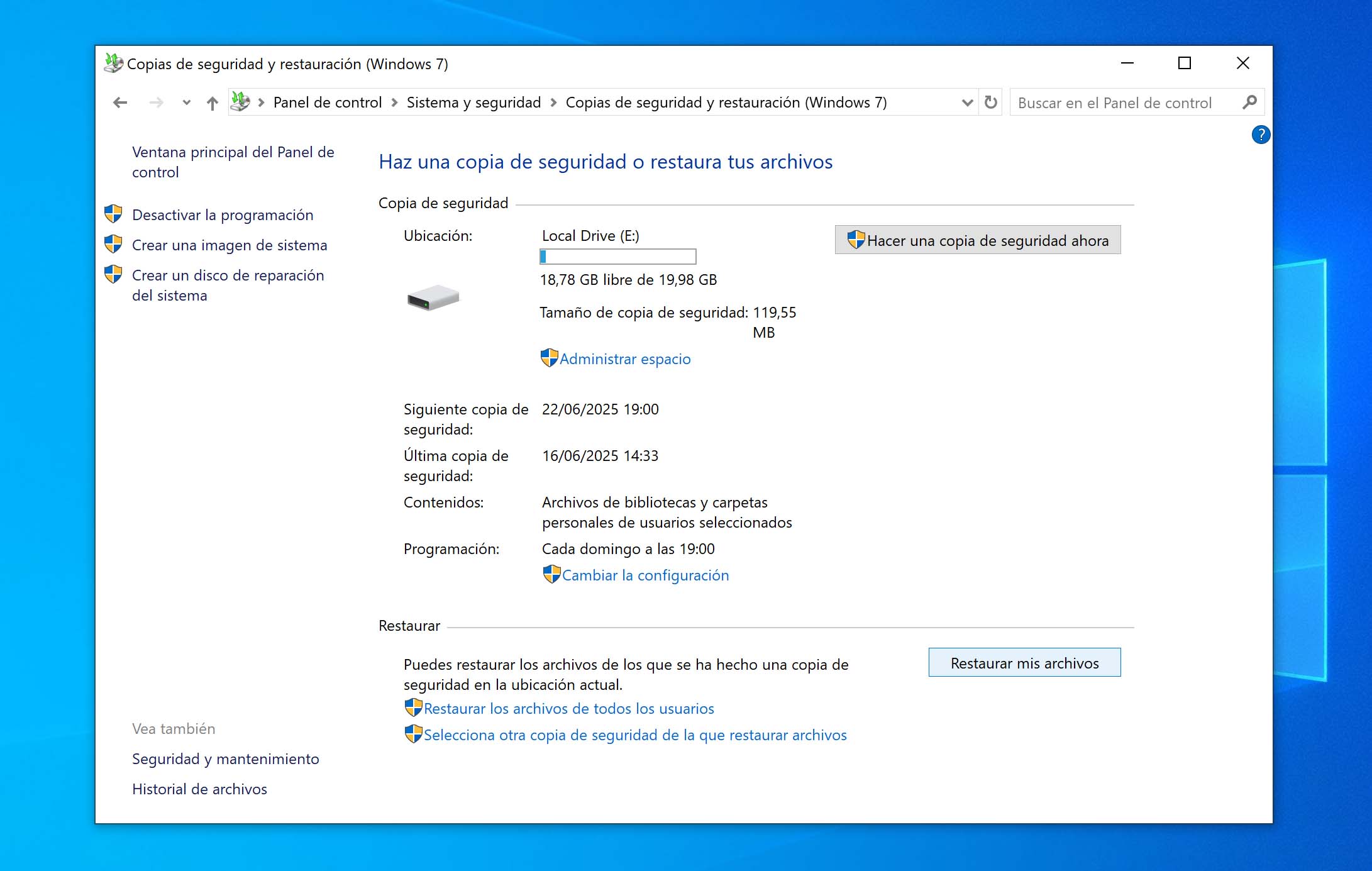Minimize the backup window

(1127, 63)
